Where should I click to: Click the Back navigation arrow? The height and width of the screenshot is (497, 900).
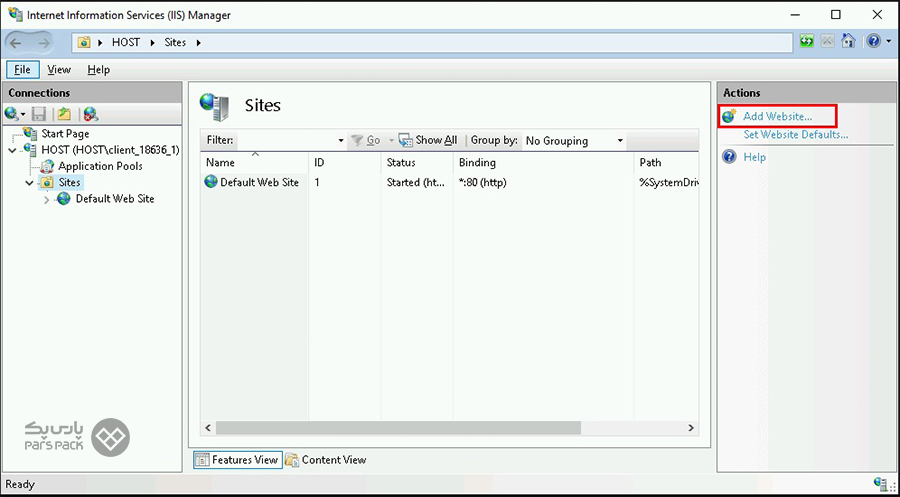click(17, 42)
